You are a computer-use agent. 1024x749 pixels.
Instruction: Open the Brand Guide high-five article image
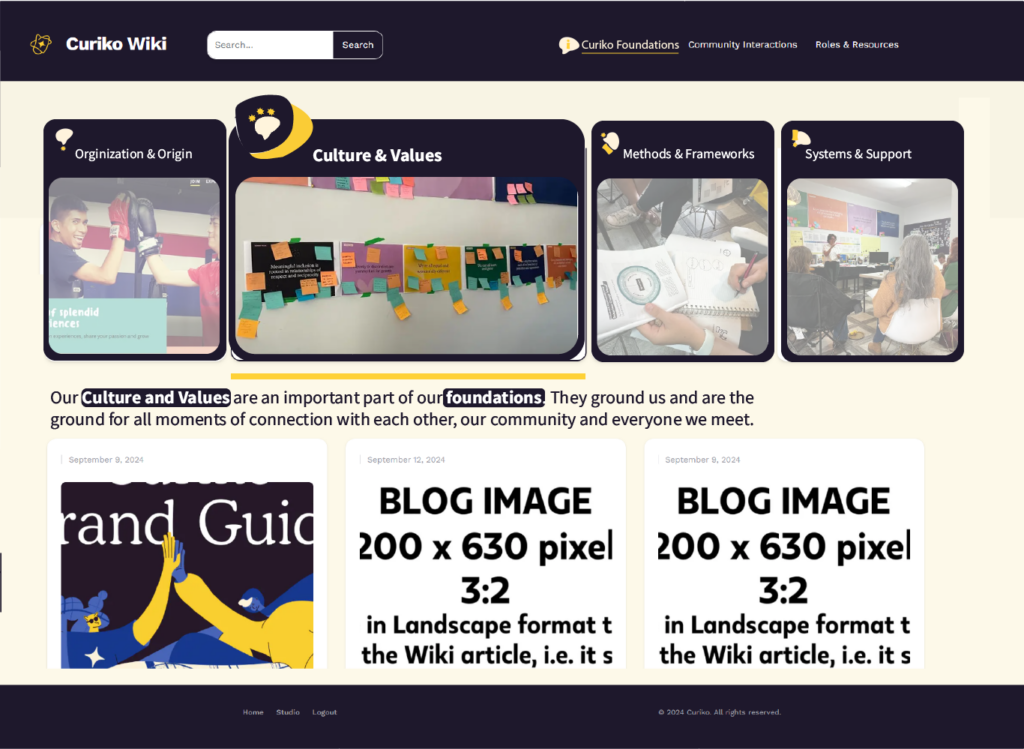[187, 575]
